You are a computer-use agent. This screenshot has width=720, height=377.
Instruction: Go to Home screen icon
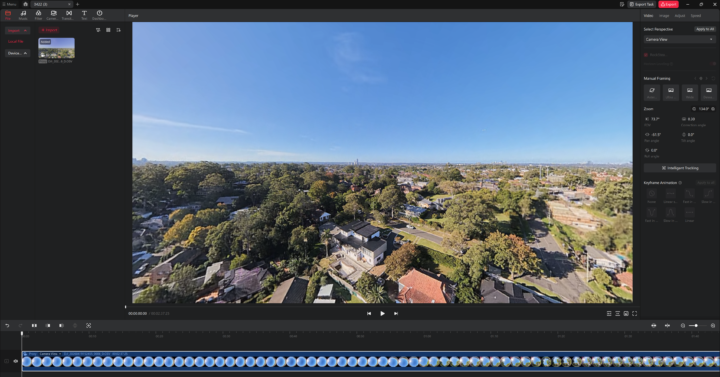(x=25, y=4)
